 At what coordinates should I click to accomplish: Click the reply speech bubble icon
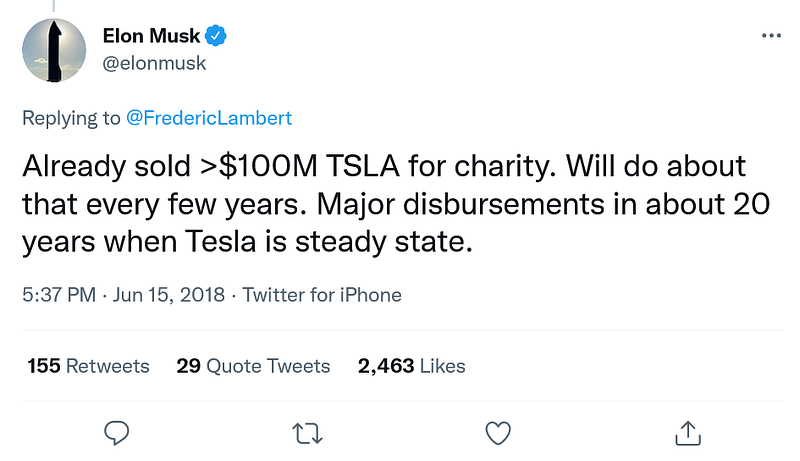coord(116,433)
